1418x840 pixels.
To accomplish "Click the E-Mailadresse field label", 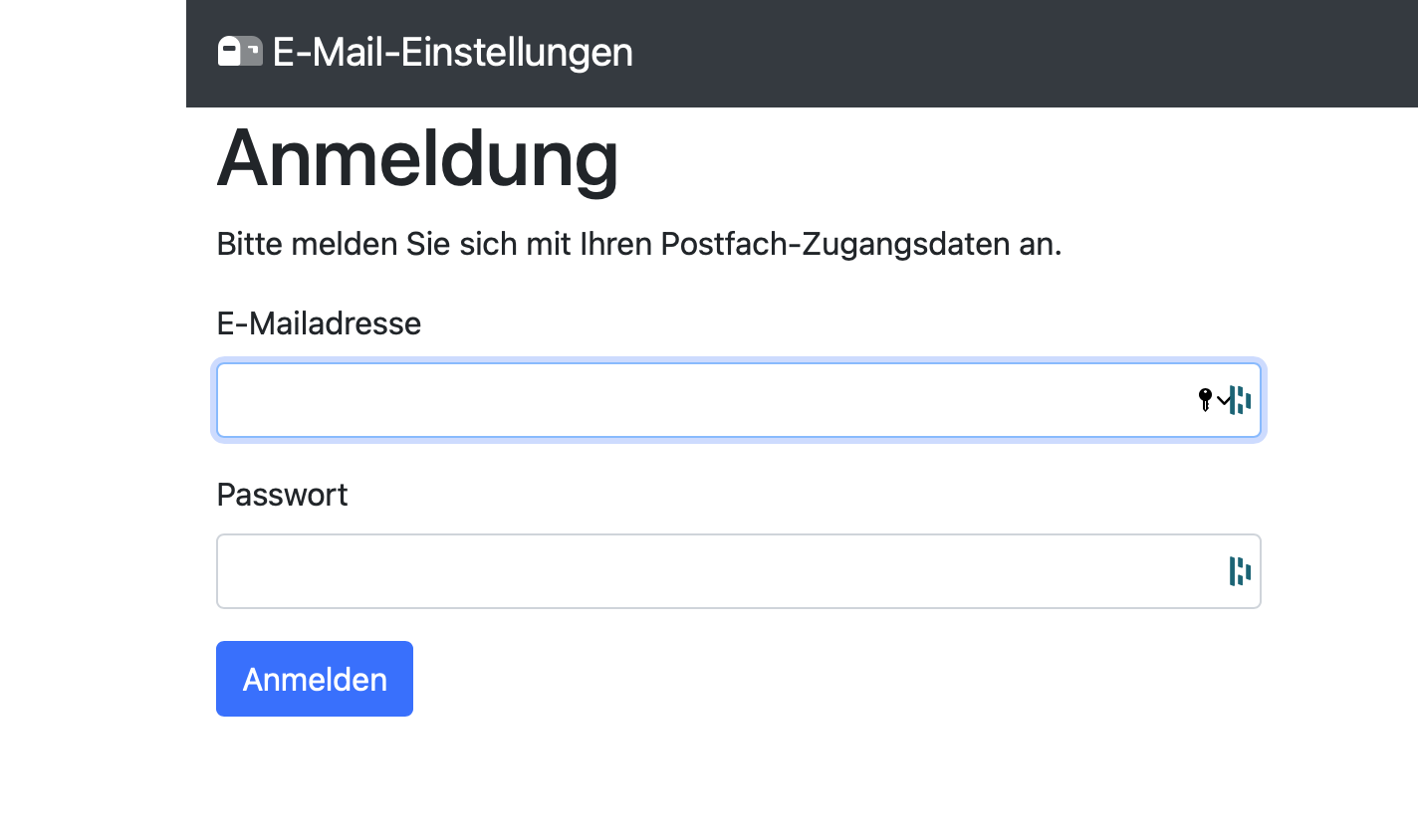I will pos(319,323).
